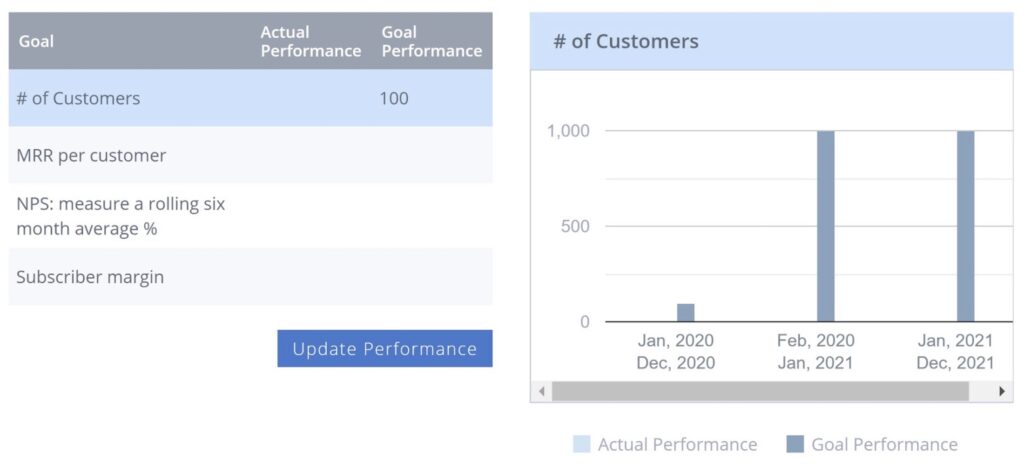Click the # of Customers chart title
The image size is (1024, 468).
(x=626, y=42)
